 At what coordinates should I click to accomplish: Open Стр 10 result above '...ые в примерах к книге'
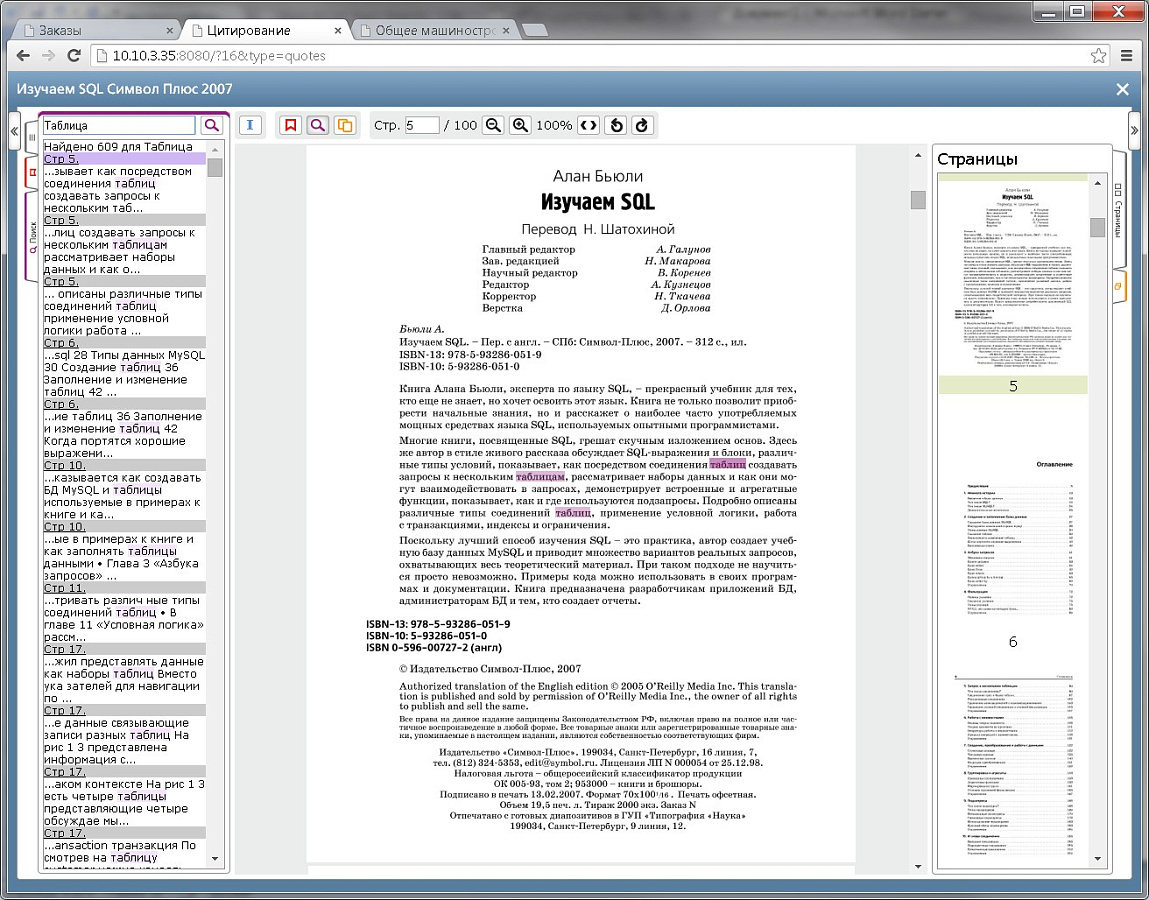click(x=124, y=526)
